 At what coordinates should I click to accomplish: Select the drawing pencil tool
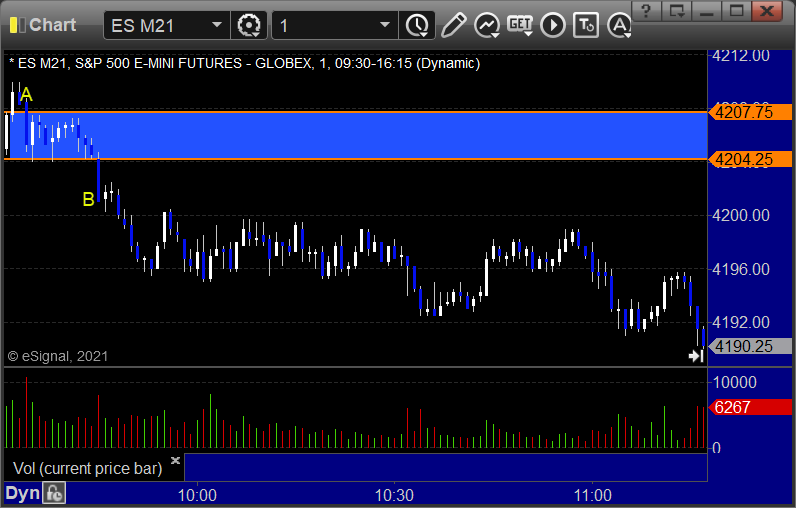tap(453, 25)
